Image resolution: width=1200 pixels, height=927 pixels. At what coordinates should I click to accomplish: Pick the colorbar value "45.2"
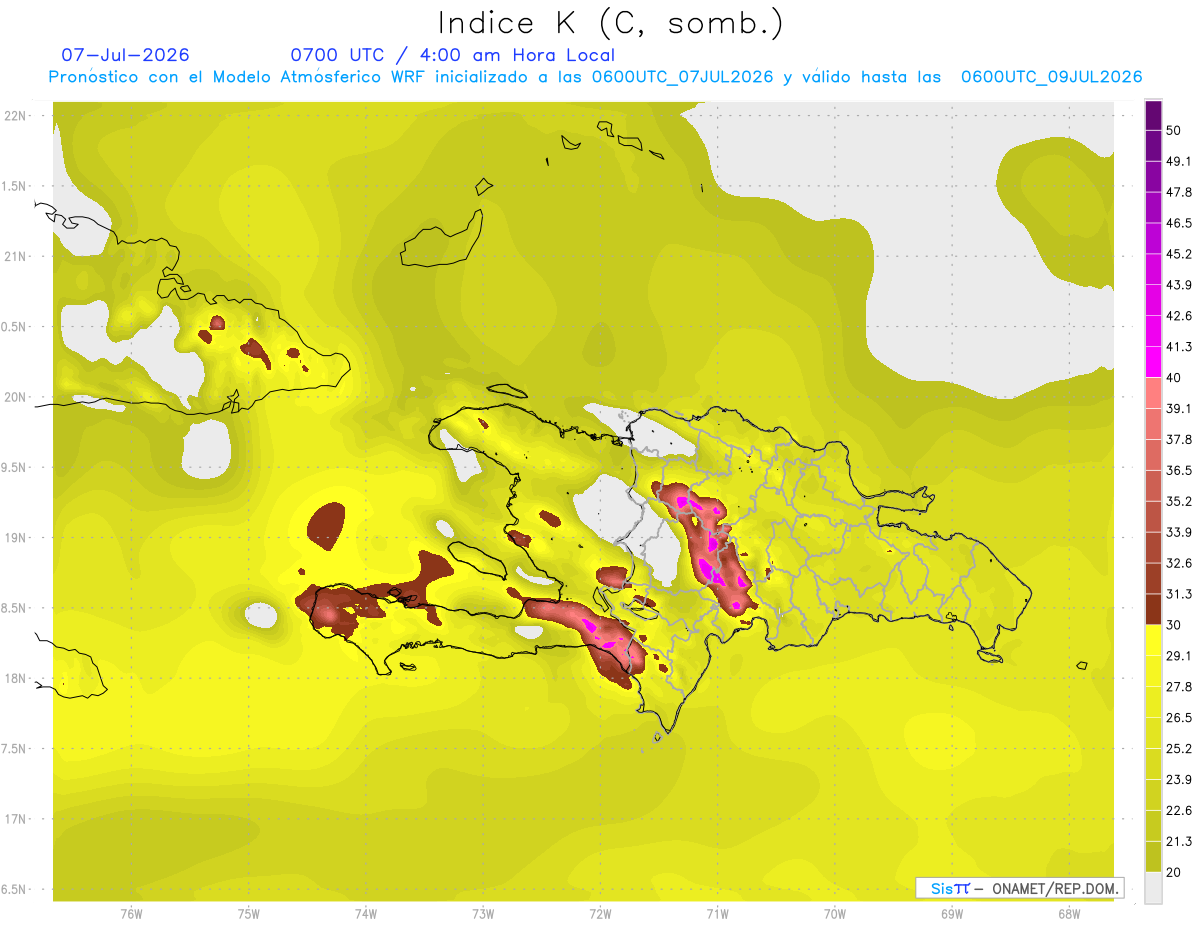click(x=1178, y=254)
